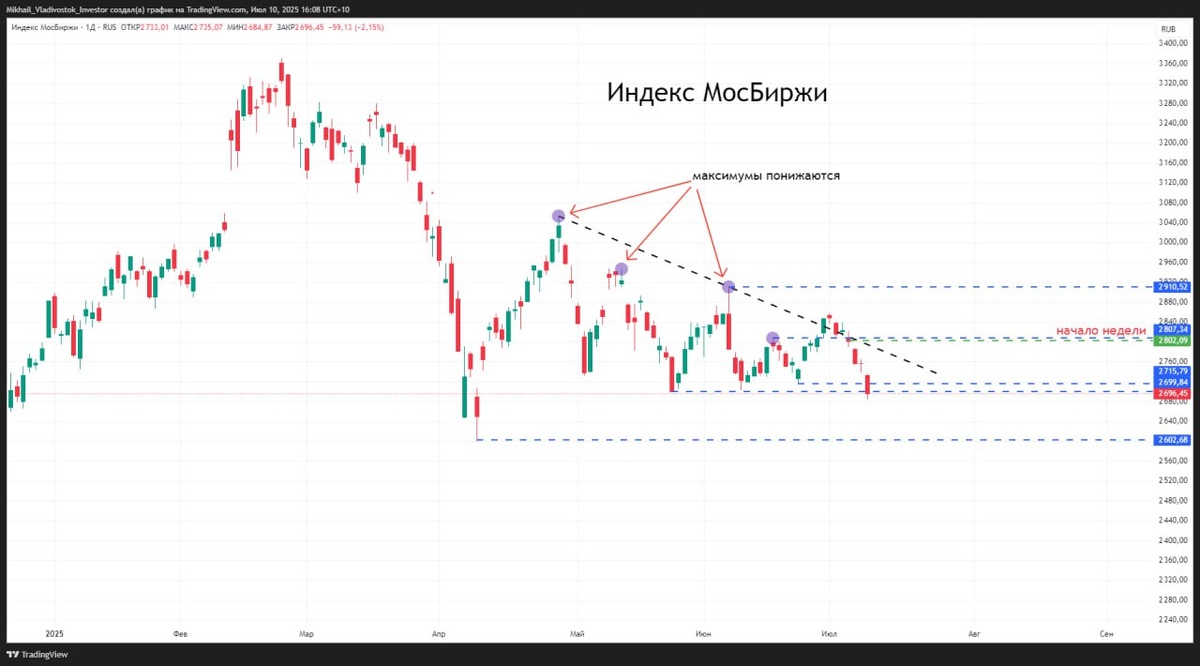
Task: Select the blue 2910,52 price label
Action: point(1171,287)
